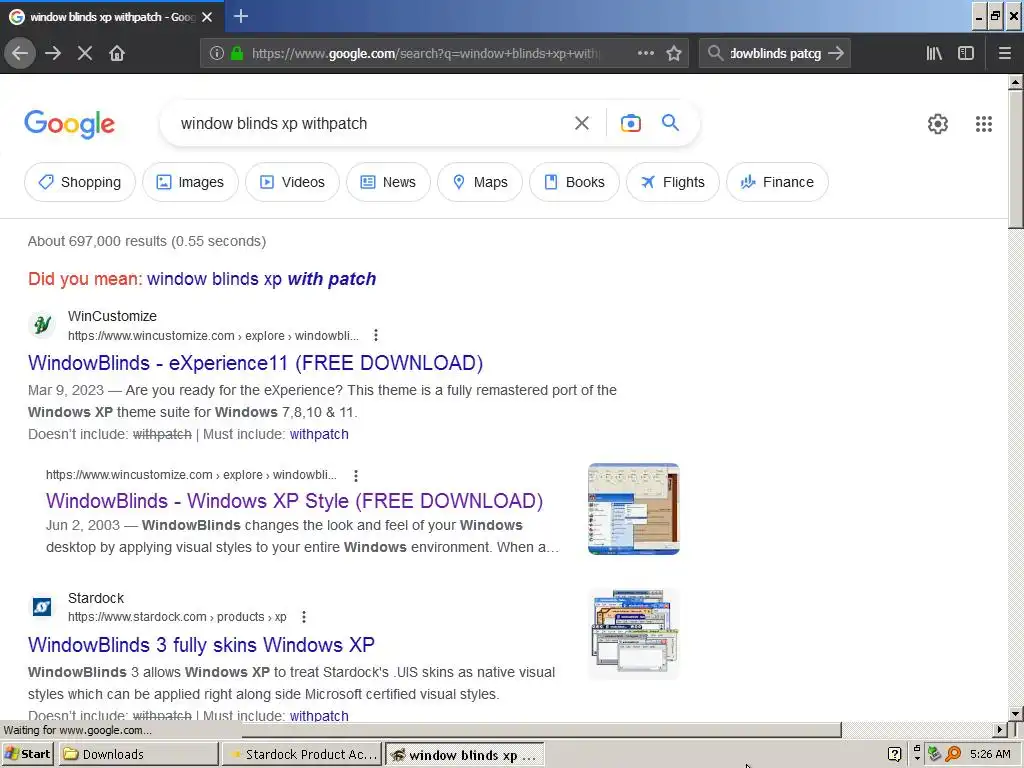
Task: Stop loading the page
Action: pos(85,54)
